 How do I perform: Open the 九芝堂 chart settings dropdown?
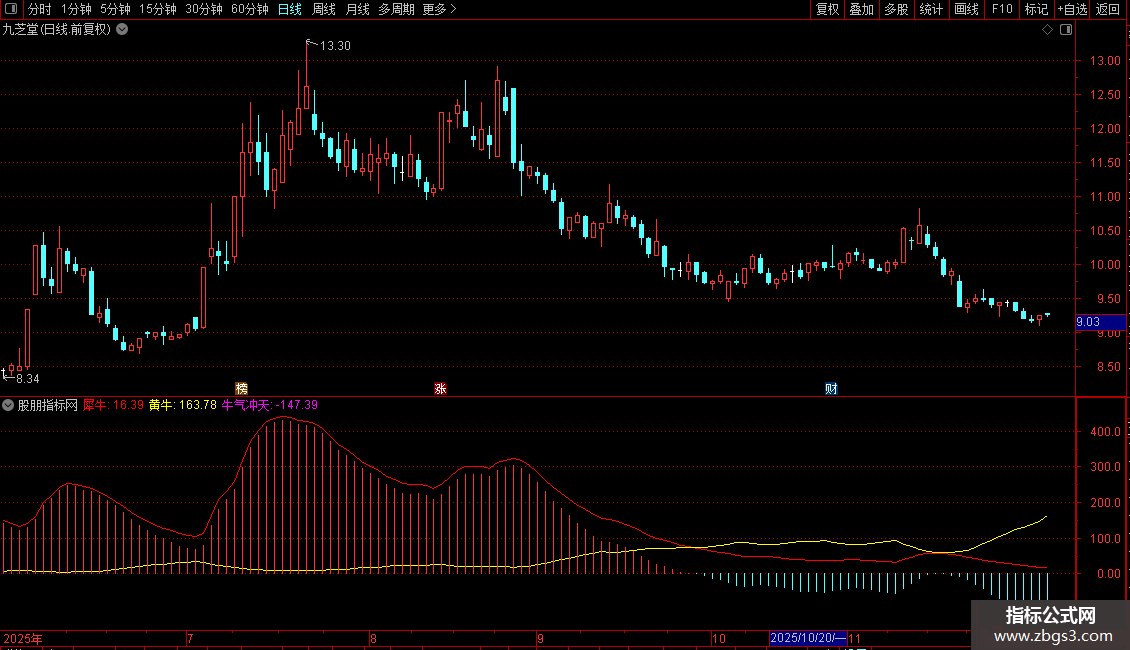(122, 29)
